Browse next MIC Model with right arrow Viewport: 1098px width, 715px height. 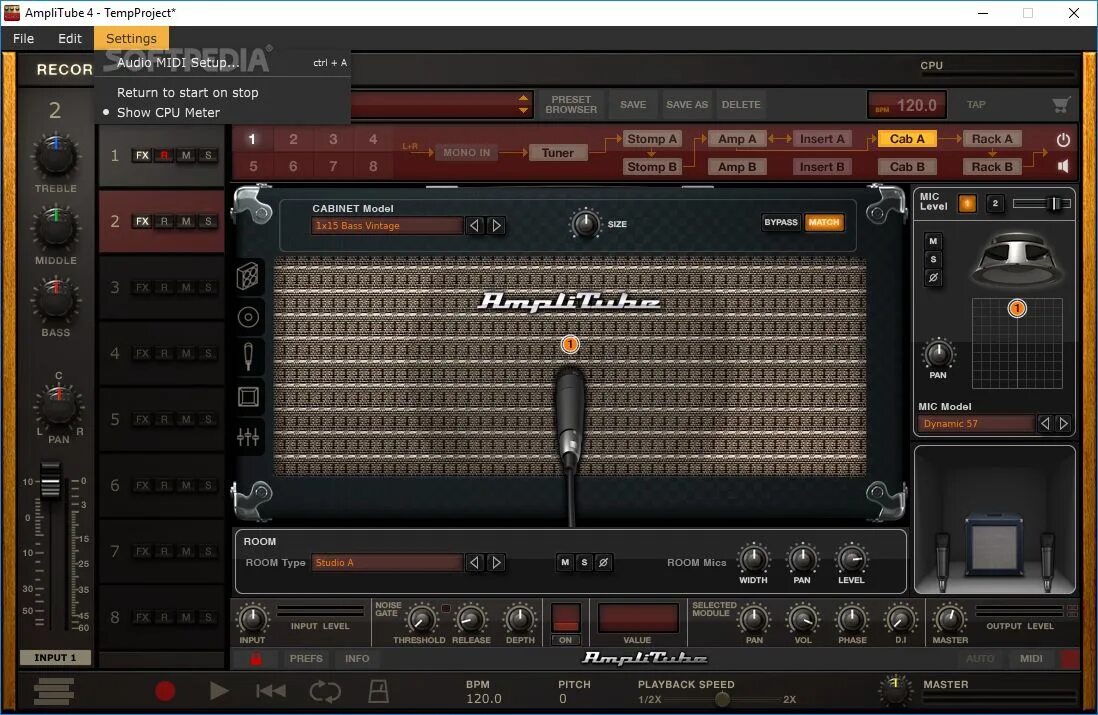point(1062,423)
